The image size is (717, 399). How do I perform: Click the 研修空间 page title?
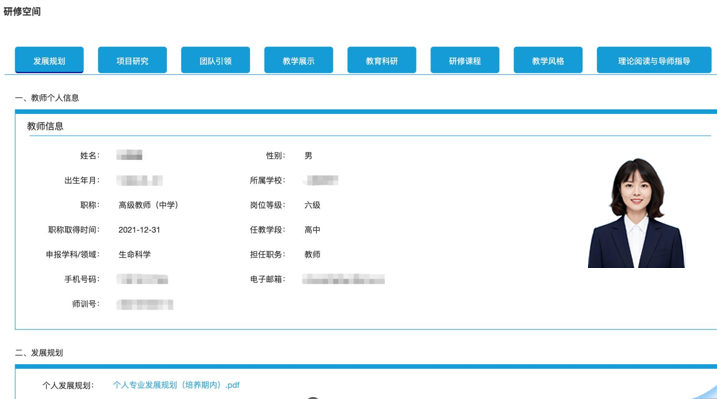coord(22,11)
